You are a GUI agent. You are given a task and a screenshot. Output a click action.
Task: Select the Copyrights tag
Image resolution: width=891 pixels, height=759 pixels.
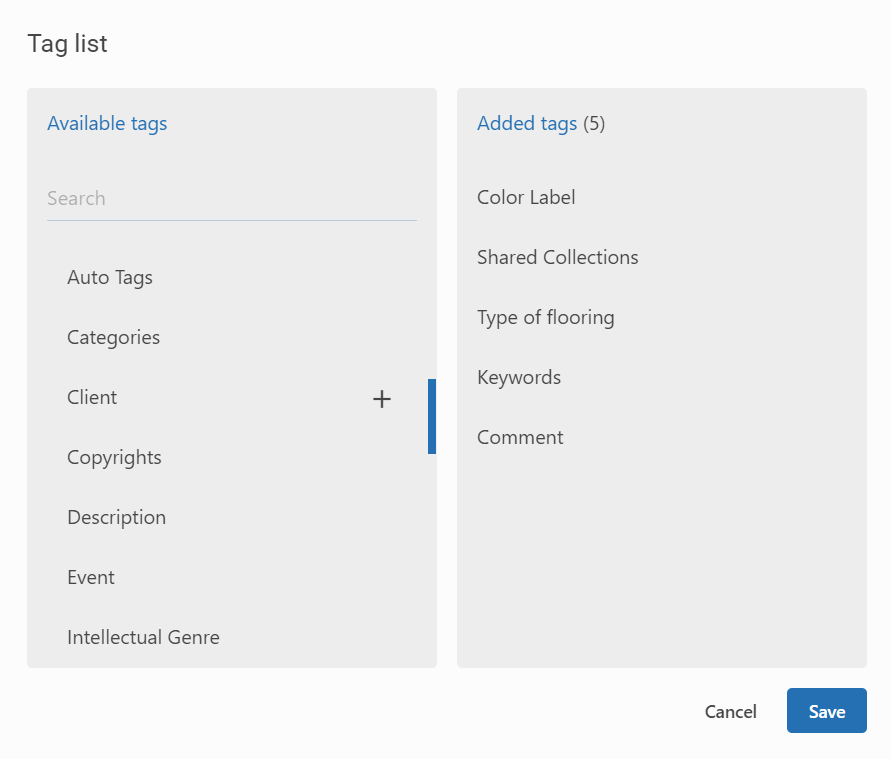[114, 457]
